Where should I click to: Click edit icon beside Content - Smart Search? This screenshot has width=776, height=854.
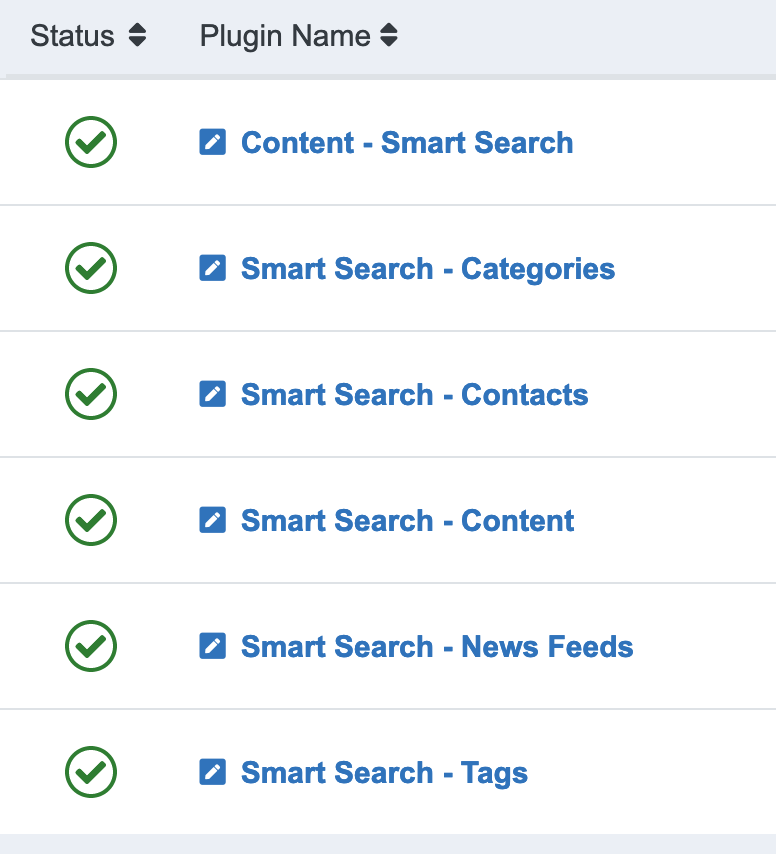[212, 142]
